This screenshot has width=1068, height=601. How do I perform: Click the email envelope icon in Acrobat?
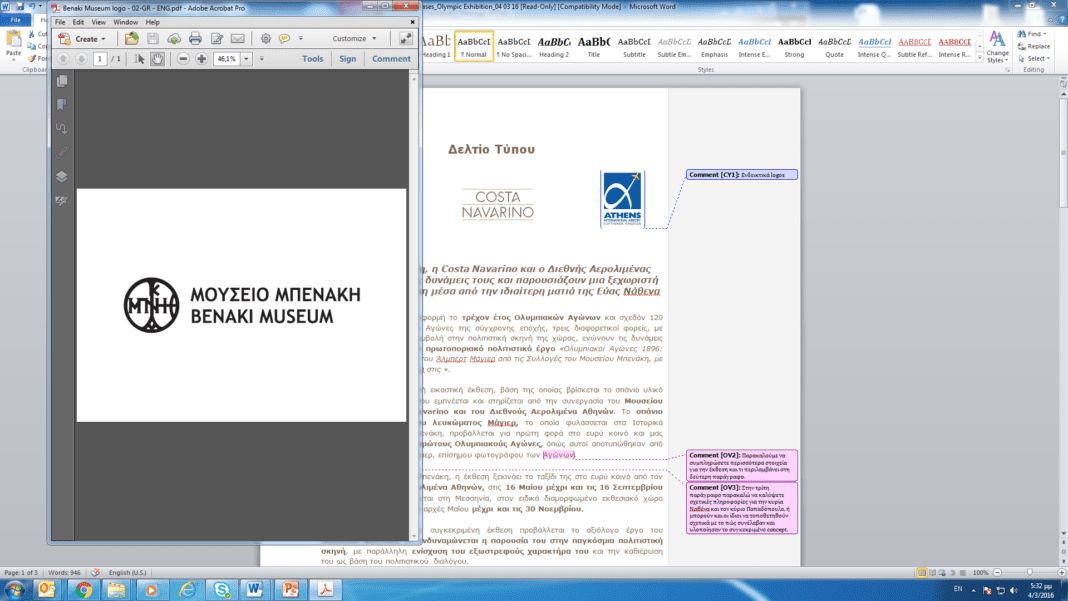(x=238, y=39)
